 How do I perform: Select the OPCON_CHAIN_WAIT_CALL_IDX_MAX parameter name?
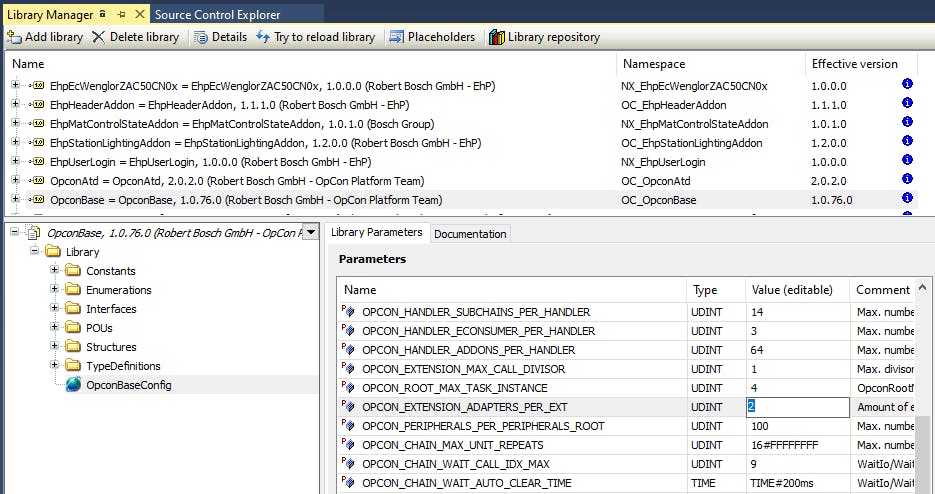point(456,464)
